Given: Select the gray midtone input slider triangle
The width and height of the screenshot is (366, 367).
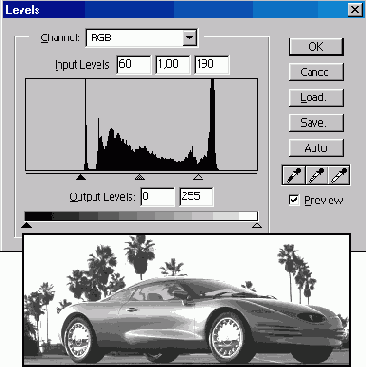Looking at the screenshot, I should pos(140,177).
